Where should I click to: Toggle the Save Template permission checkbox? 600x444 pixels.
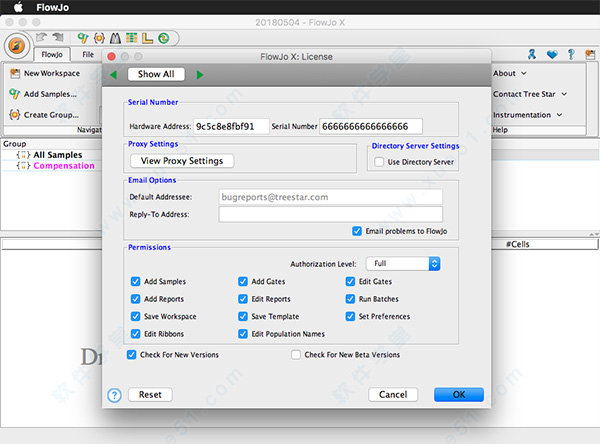pos(243,317)
